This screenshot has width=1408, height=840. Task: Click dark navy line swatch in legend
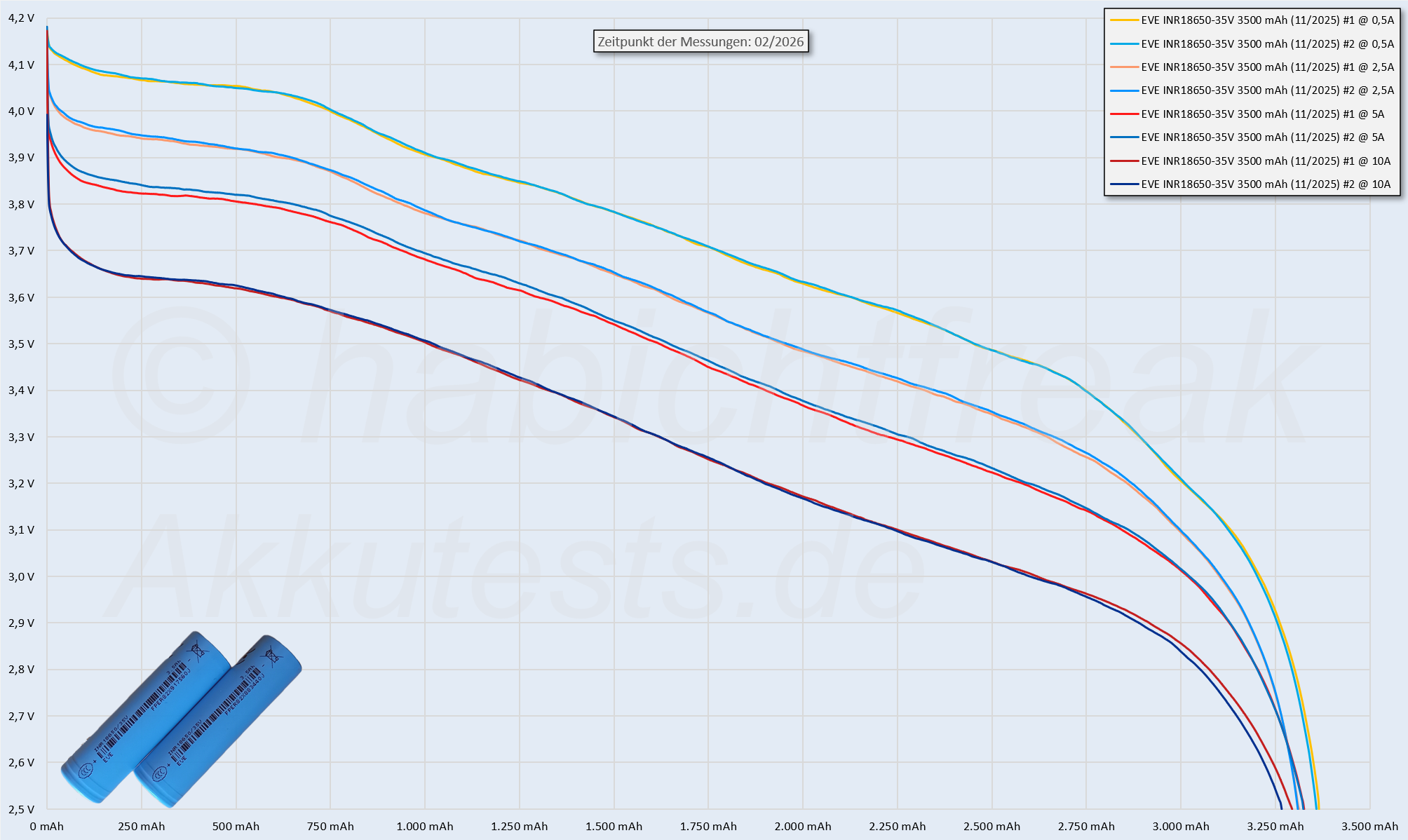pyautogui.click(x=1123, y=184)
